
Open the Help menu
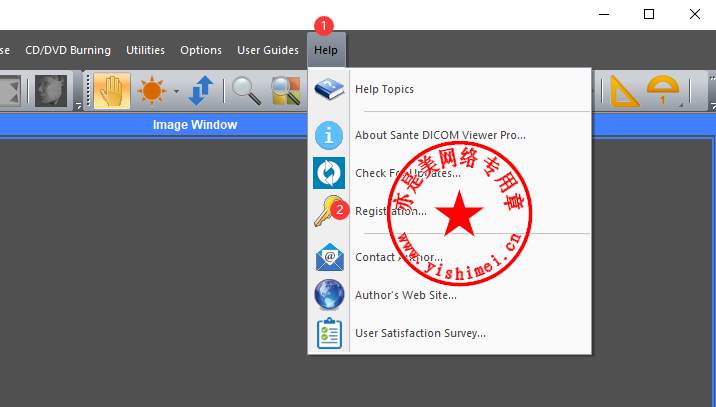point(326,50)
